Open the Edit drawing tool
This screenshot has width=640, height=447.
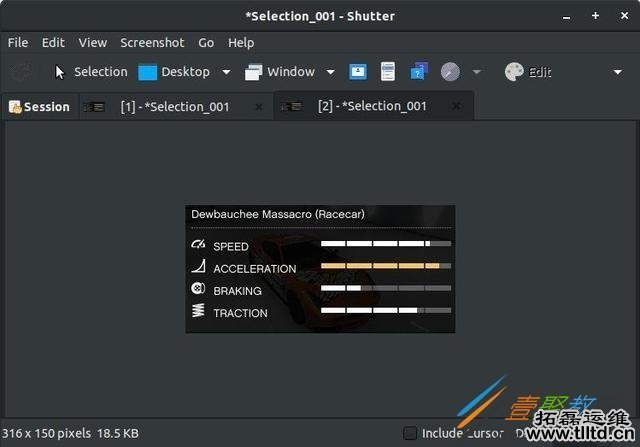528,72
